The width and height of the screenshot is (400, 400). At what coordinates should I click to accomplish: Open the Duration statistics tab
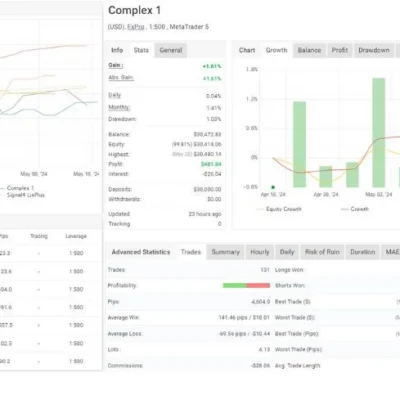[x=363, y=252]
